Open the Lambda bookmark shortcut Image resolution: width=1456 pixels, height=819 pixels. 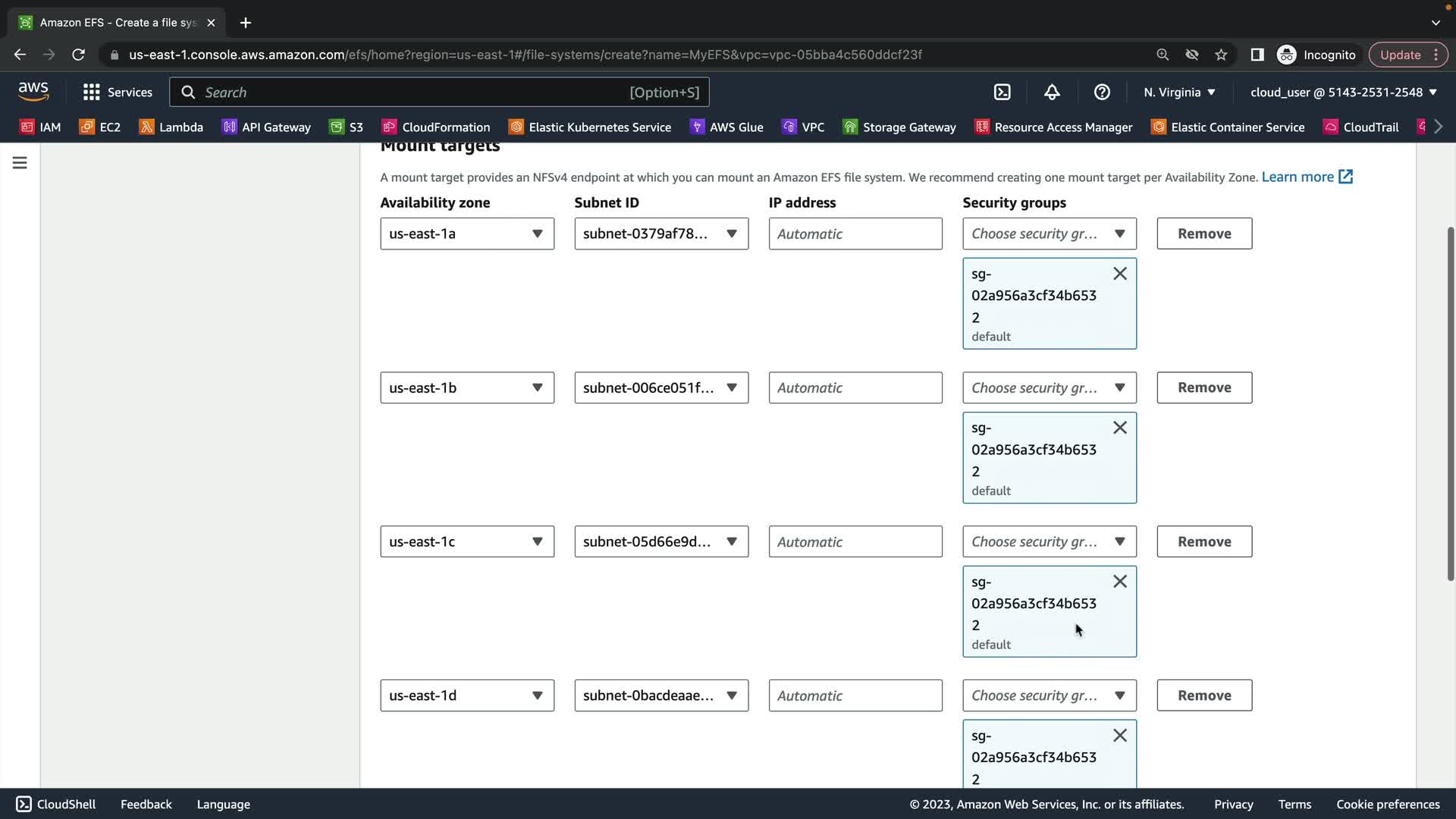point(171,127)
